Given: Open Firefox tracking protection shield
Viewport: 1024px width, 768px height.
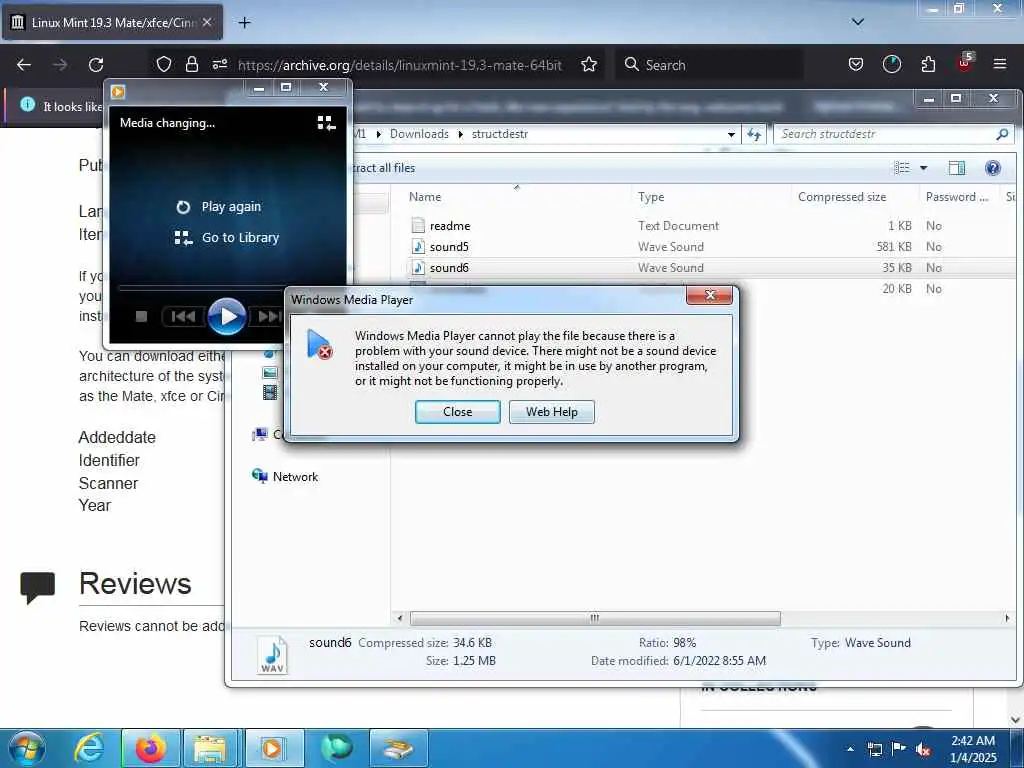Looking at the screenshot, I should (x=163, y=64).
